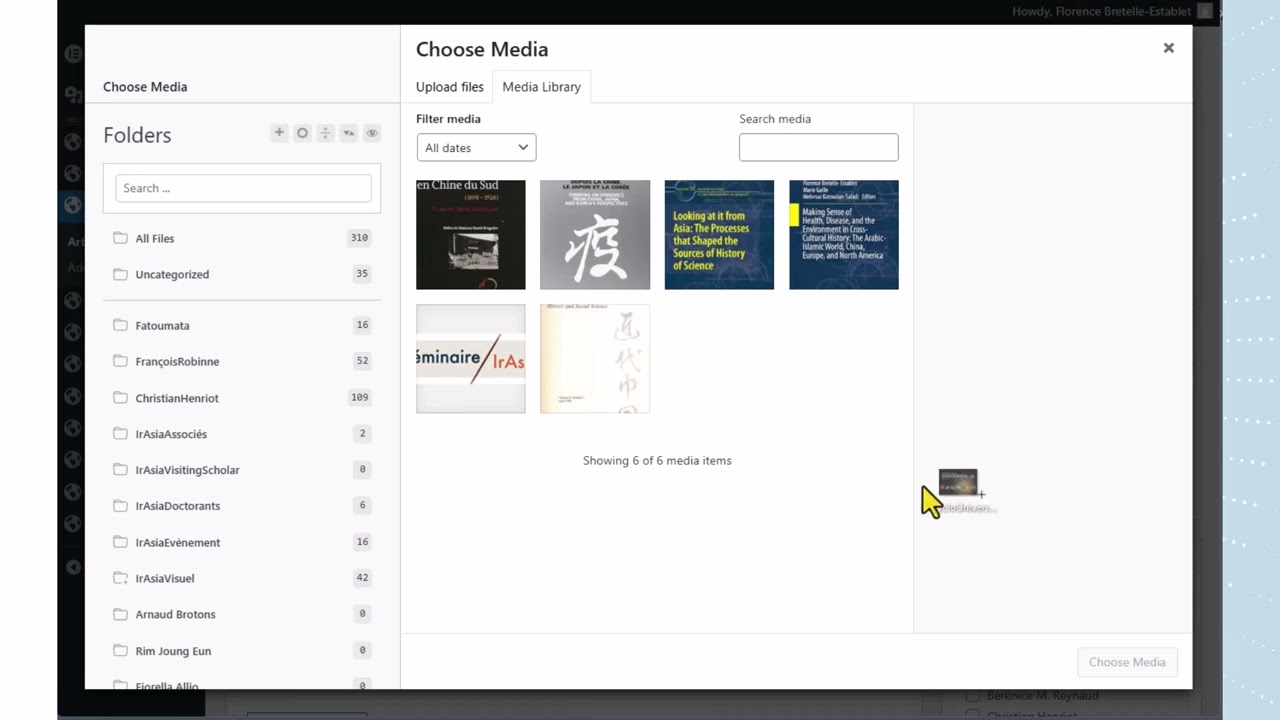
Task: Click the IrAsiaVisuel folder icon
Action: [x=120, y=578]
